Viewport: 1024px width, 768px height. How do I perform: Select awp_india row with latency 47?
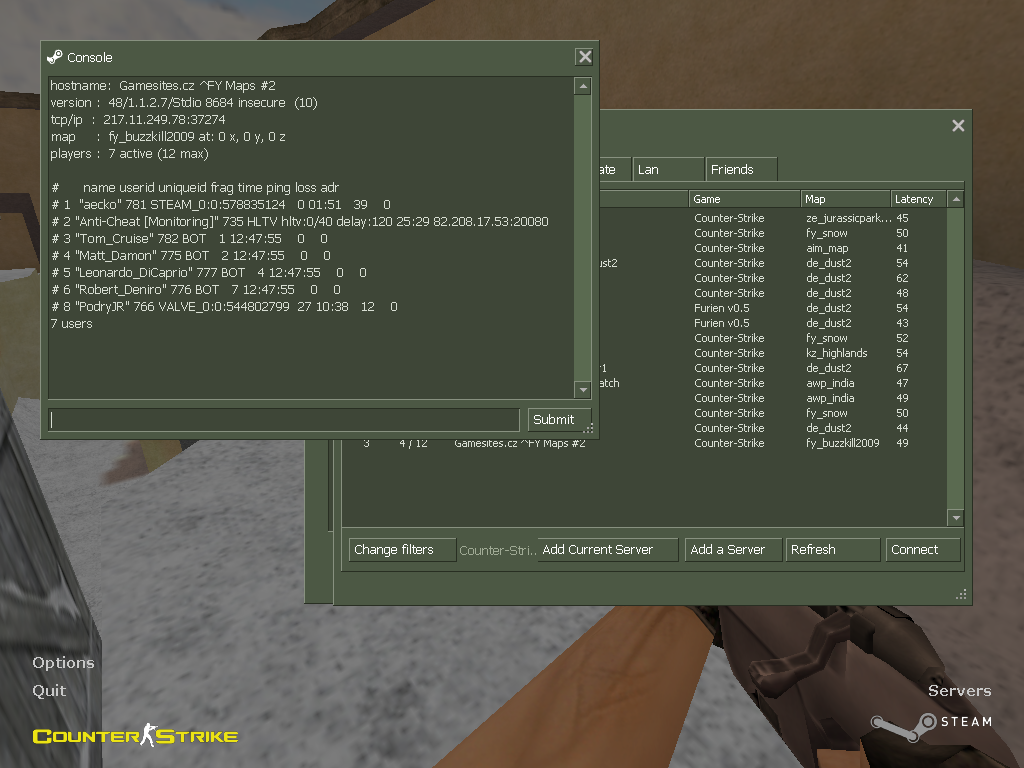pos(773,383)
